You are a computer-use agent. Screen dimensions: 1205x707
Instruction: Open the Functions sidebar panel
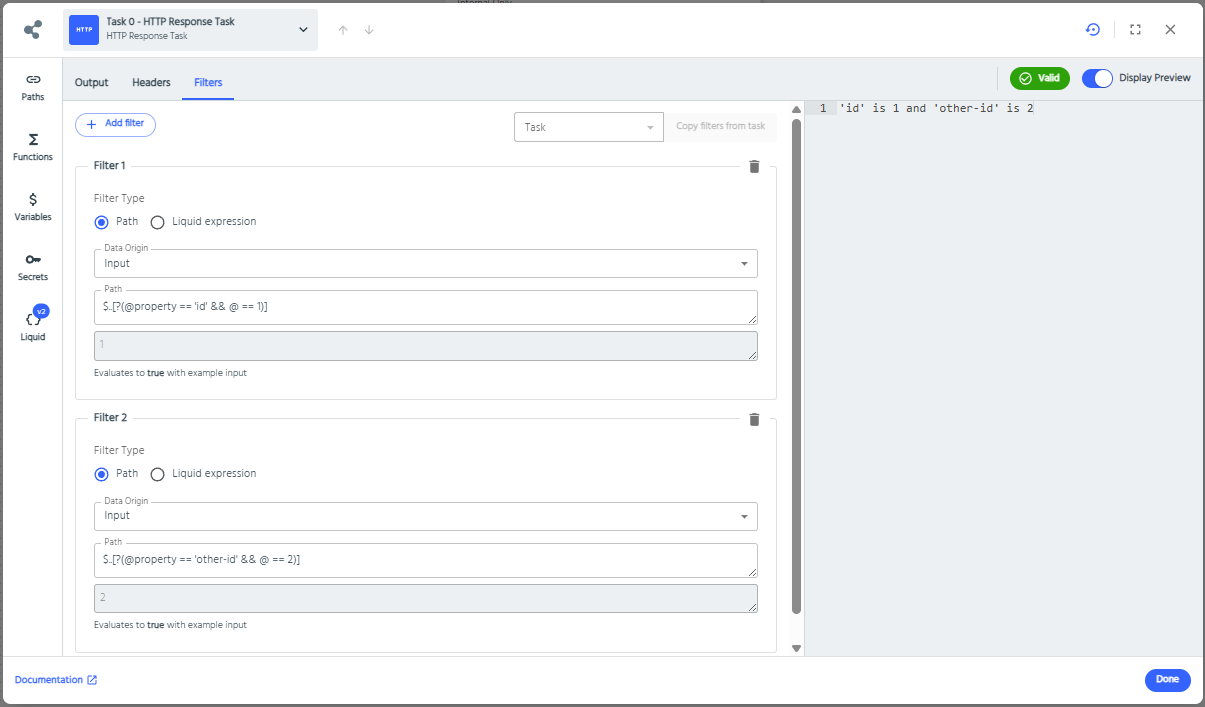point(33,147)
